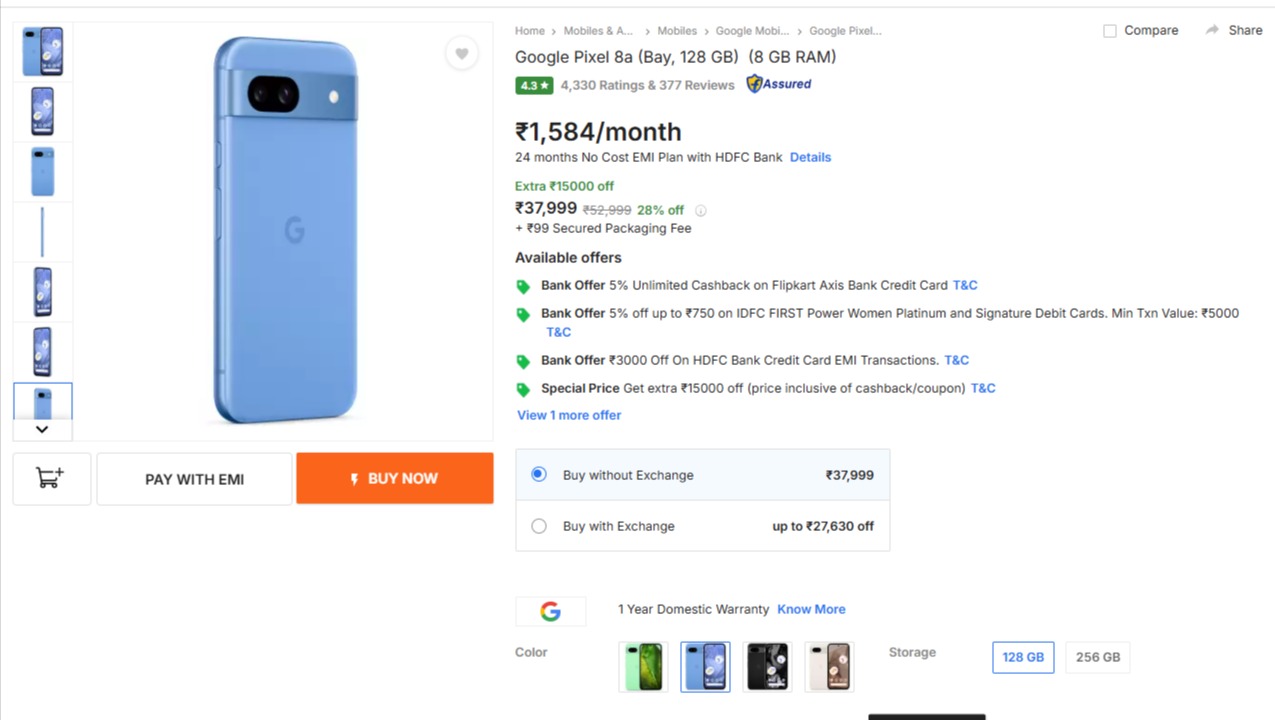Choose the green color variant swatch
Viewport: 1275px width, 720px height.
644,667
